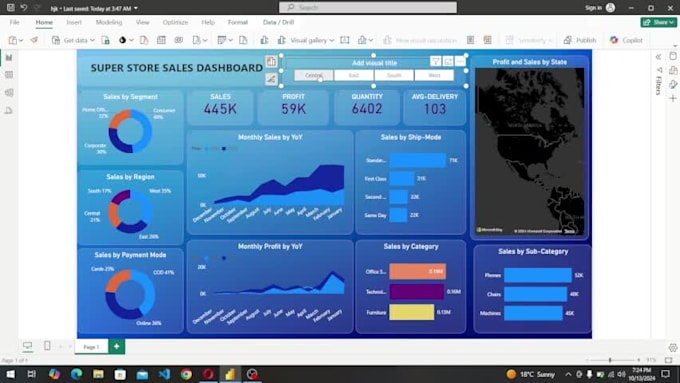Switch to the Home ribbon tab

[x=44, y=22]
